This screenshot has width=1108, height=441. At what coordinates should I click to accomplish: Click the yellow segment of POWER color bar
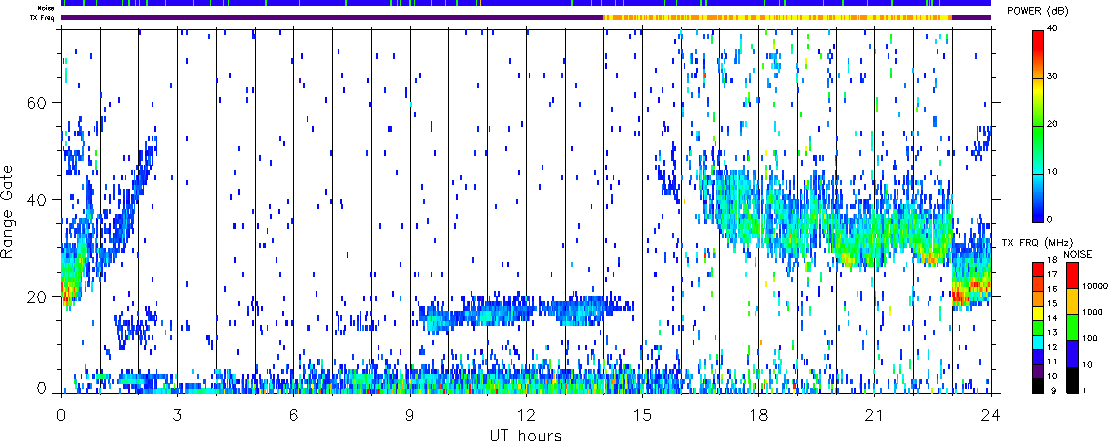tap(1039, 90)
